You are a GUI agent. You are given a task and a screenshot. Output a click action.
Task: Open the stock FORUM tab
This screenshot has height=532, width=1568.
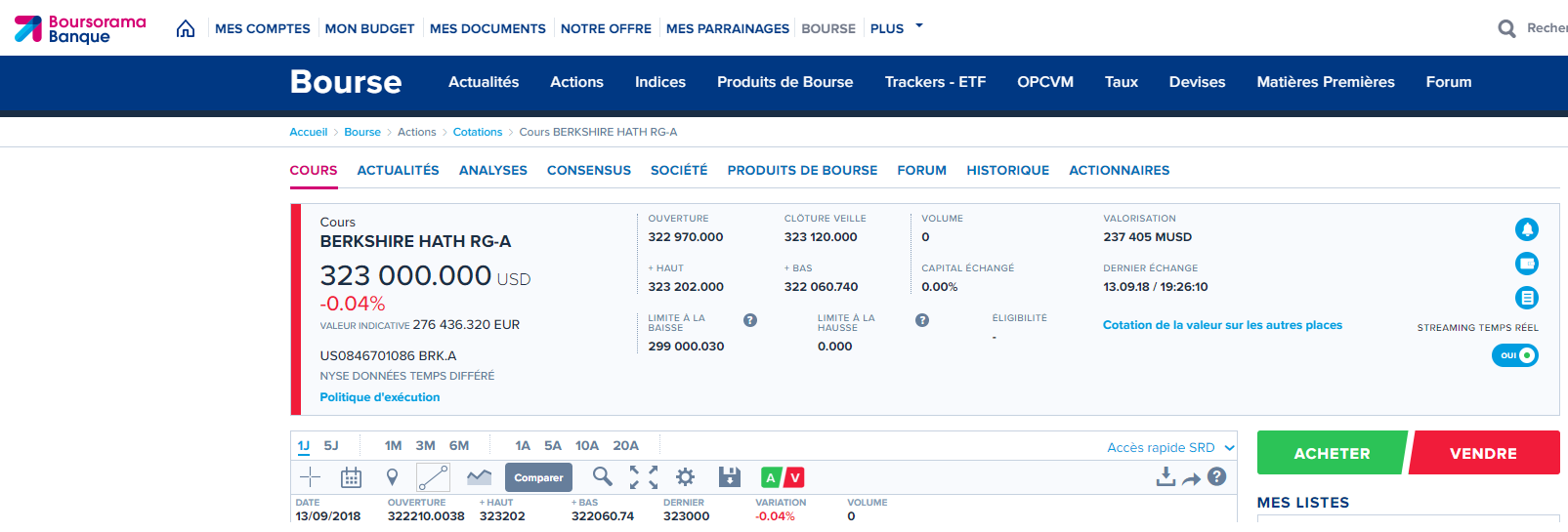click(922, 170)
